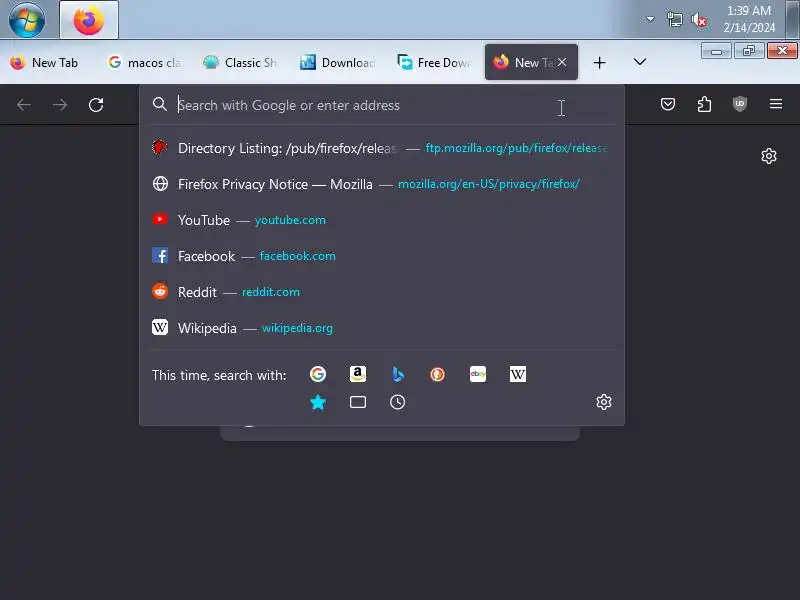The image size is (800, 600).
Task: Open the network tray icon
Action: (674, 20)
